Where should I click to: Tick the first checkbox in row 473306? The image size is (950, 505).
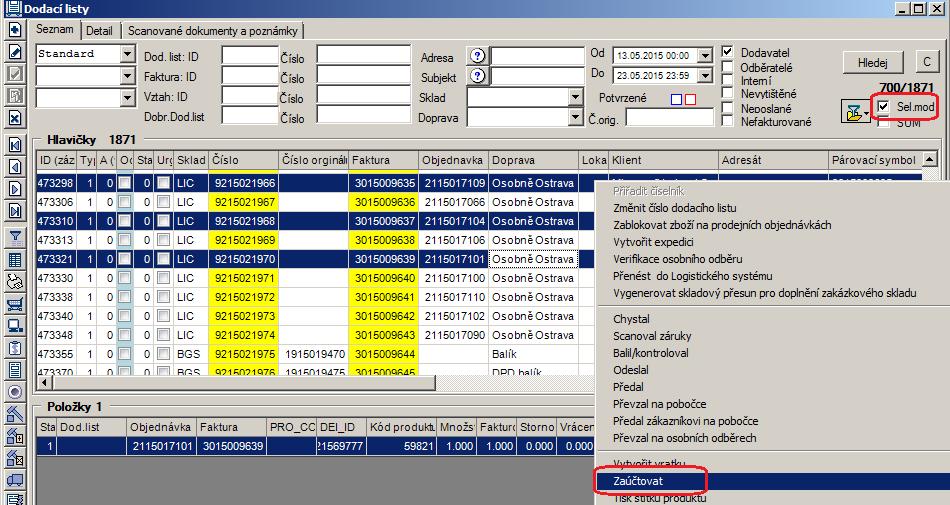pos(125,202)
